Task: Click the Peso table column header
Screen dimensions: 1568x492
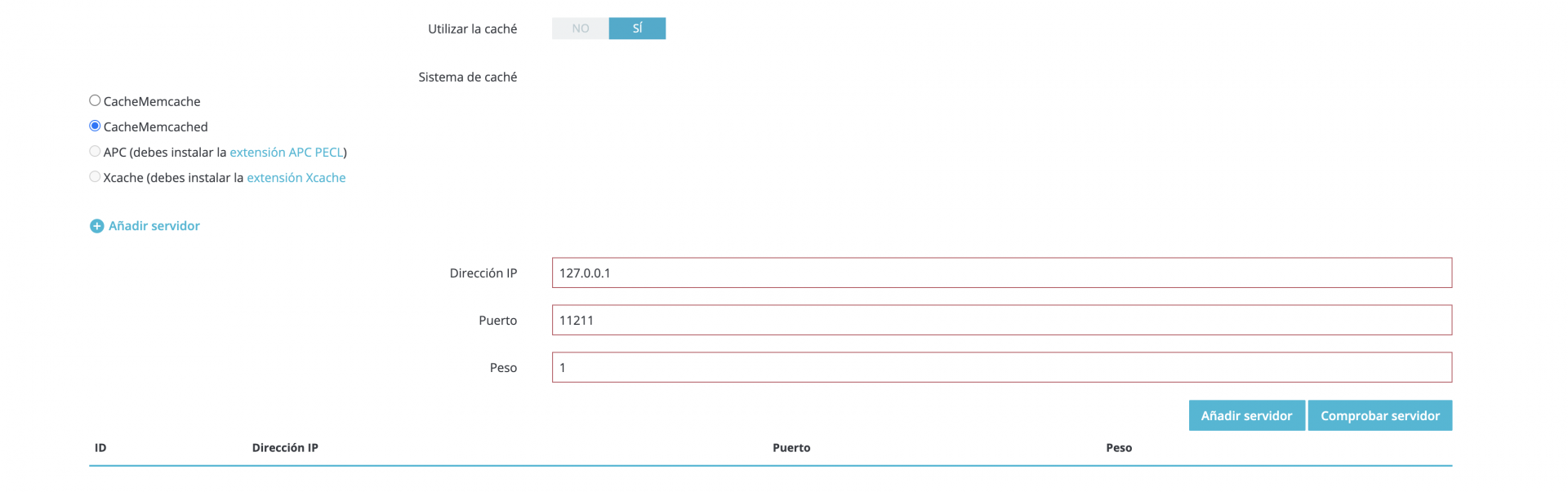Action: pos(1119,448)
